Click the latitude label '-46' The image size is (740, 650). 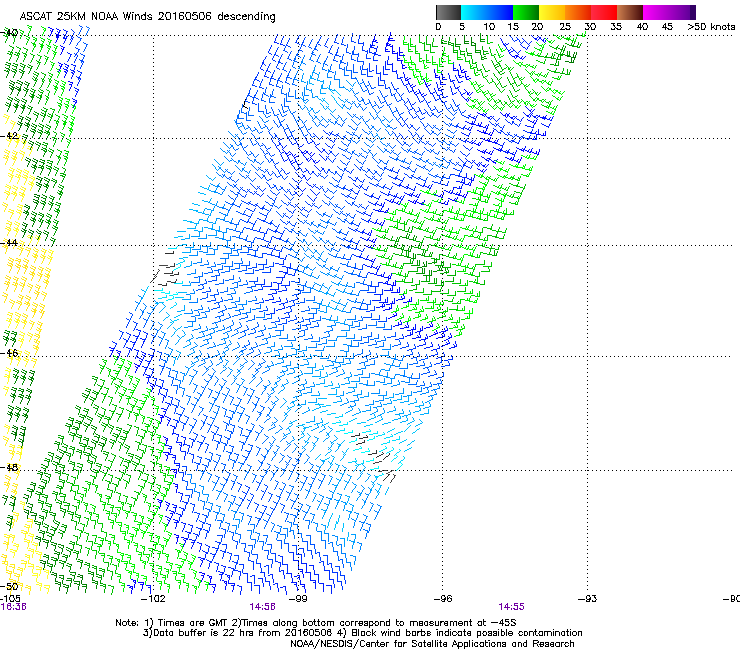coord(9,353)
